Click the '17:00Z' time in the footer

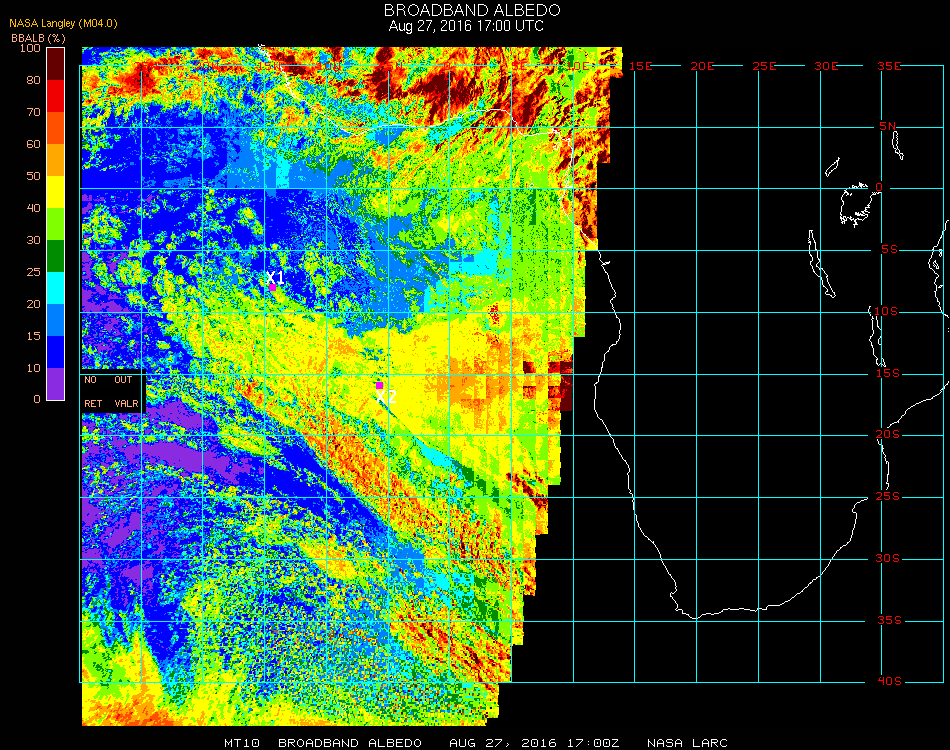click(x=593, y=743)
